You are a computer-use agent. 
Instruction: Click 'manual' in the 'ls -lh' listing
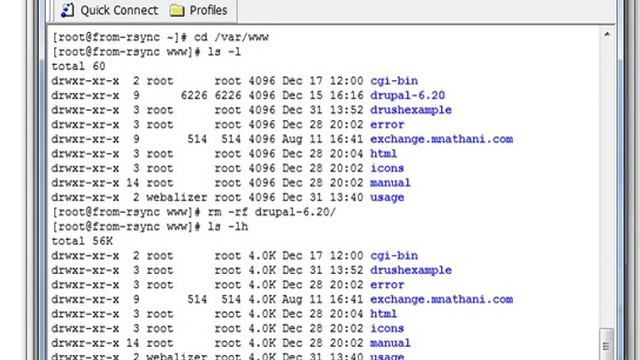390,343
